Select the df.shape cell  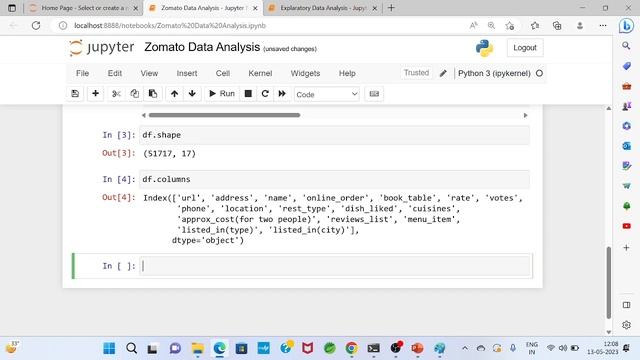click(x=335, y=135)
